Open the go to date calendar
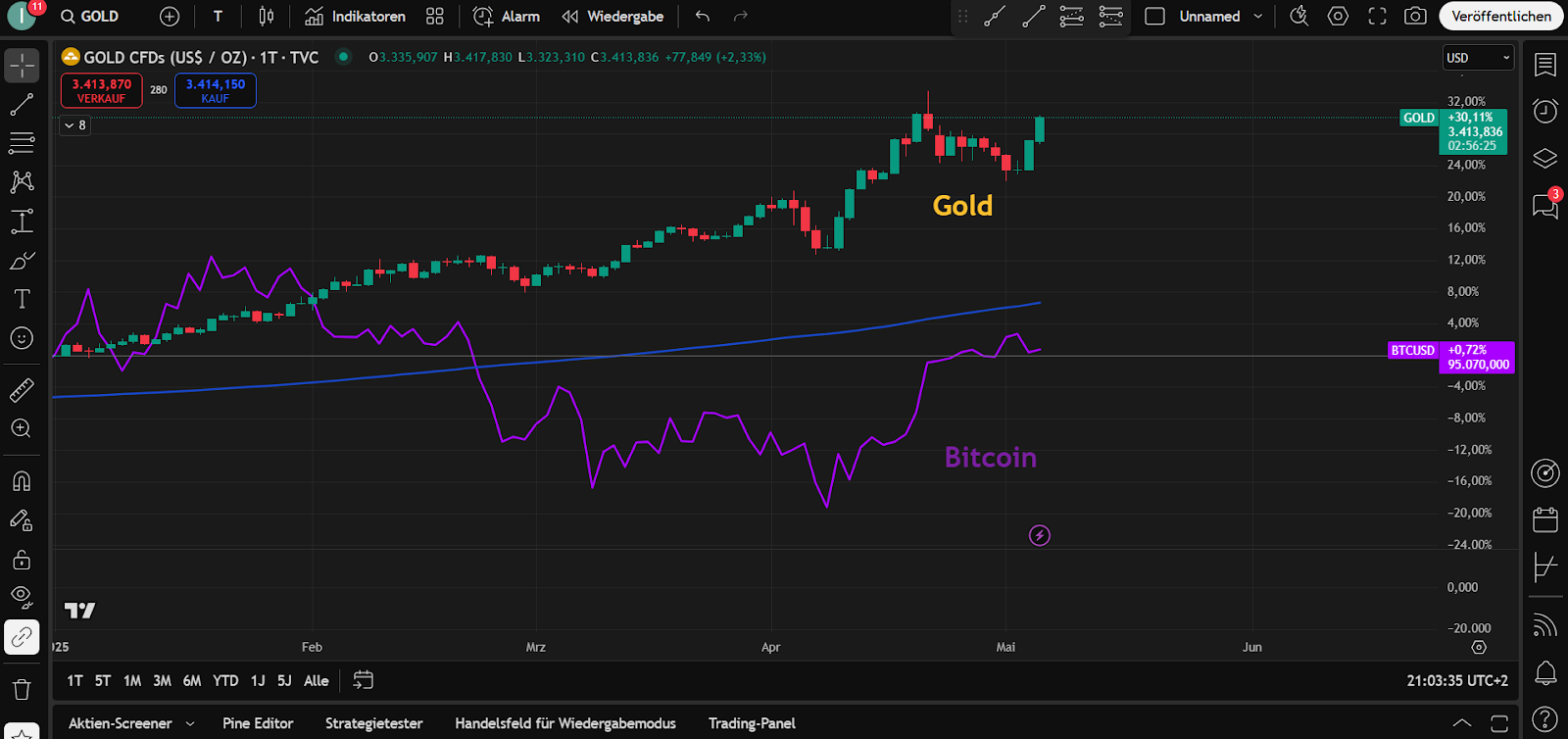The width and height of the screenshot is (1568, 739). point(364,680)
